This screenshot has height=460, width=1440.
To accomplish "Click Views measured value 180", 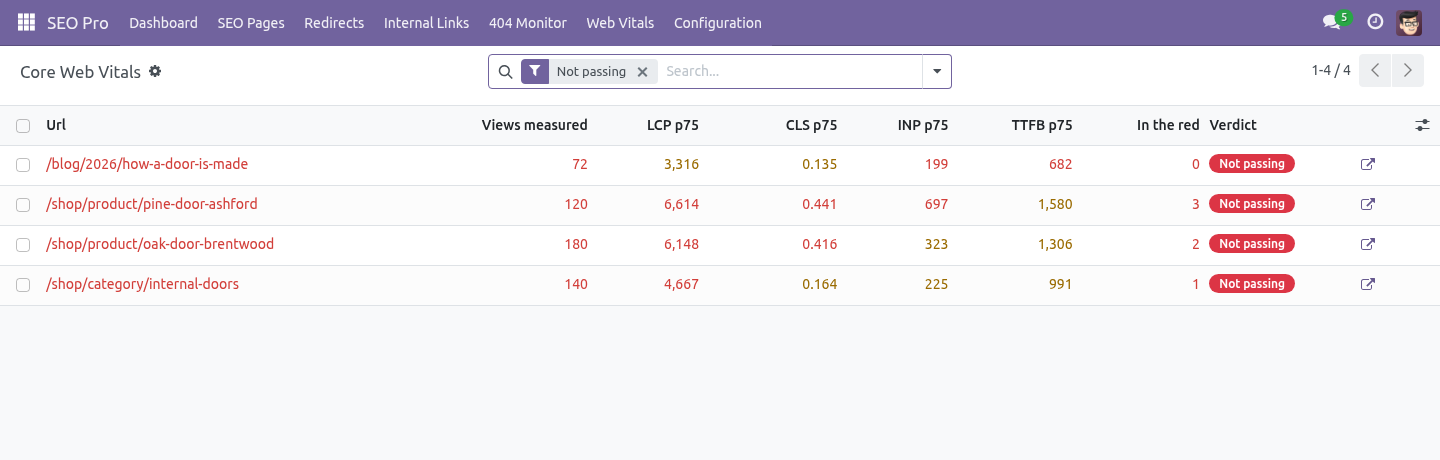I will (x=576, y=244).
